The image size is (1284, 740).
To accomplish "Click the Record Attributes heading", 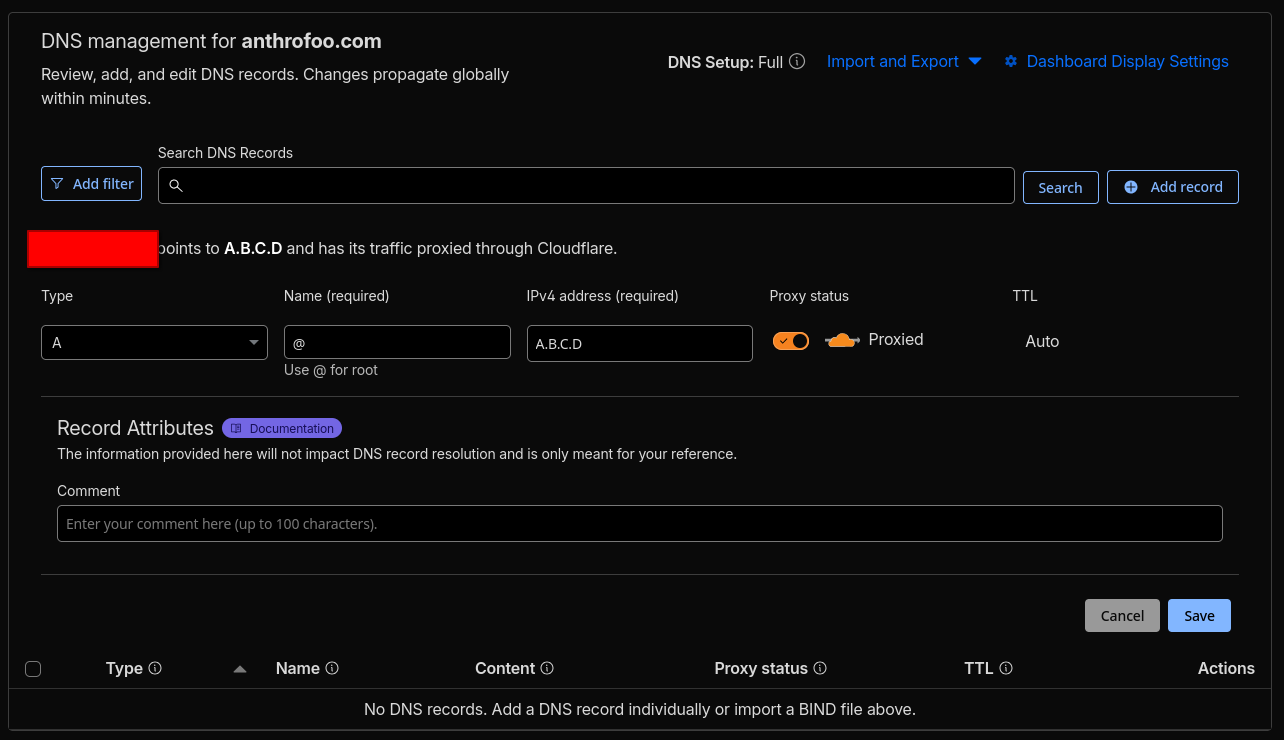I will click(x=135, y=428).
